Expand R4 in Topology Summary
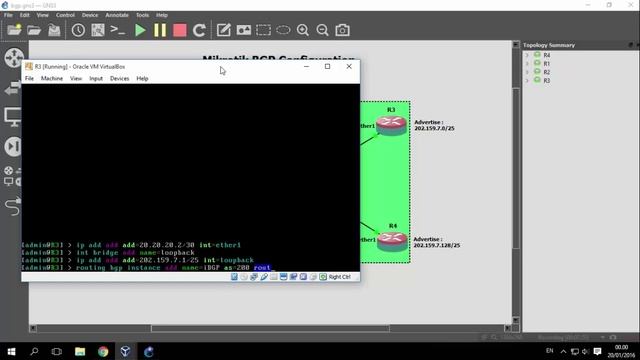 (527, 55)
